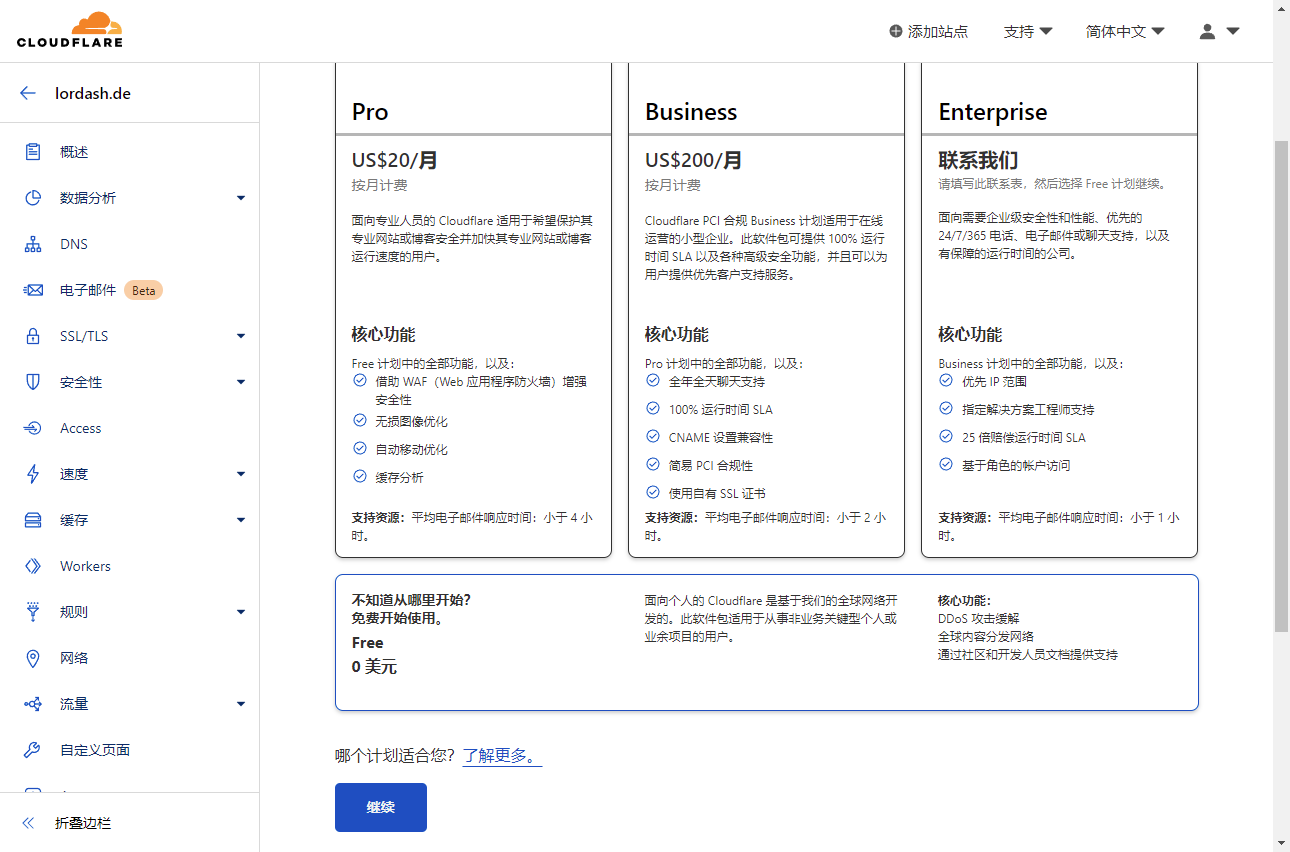Expand the 规则 submenu arrow
Screen dimensions: 1290x852
tap(241, 612)
